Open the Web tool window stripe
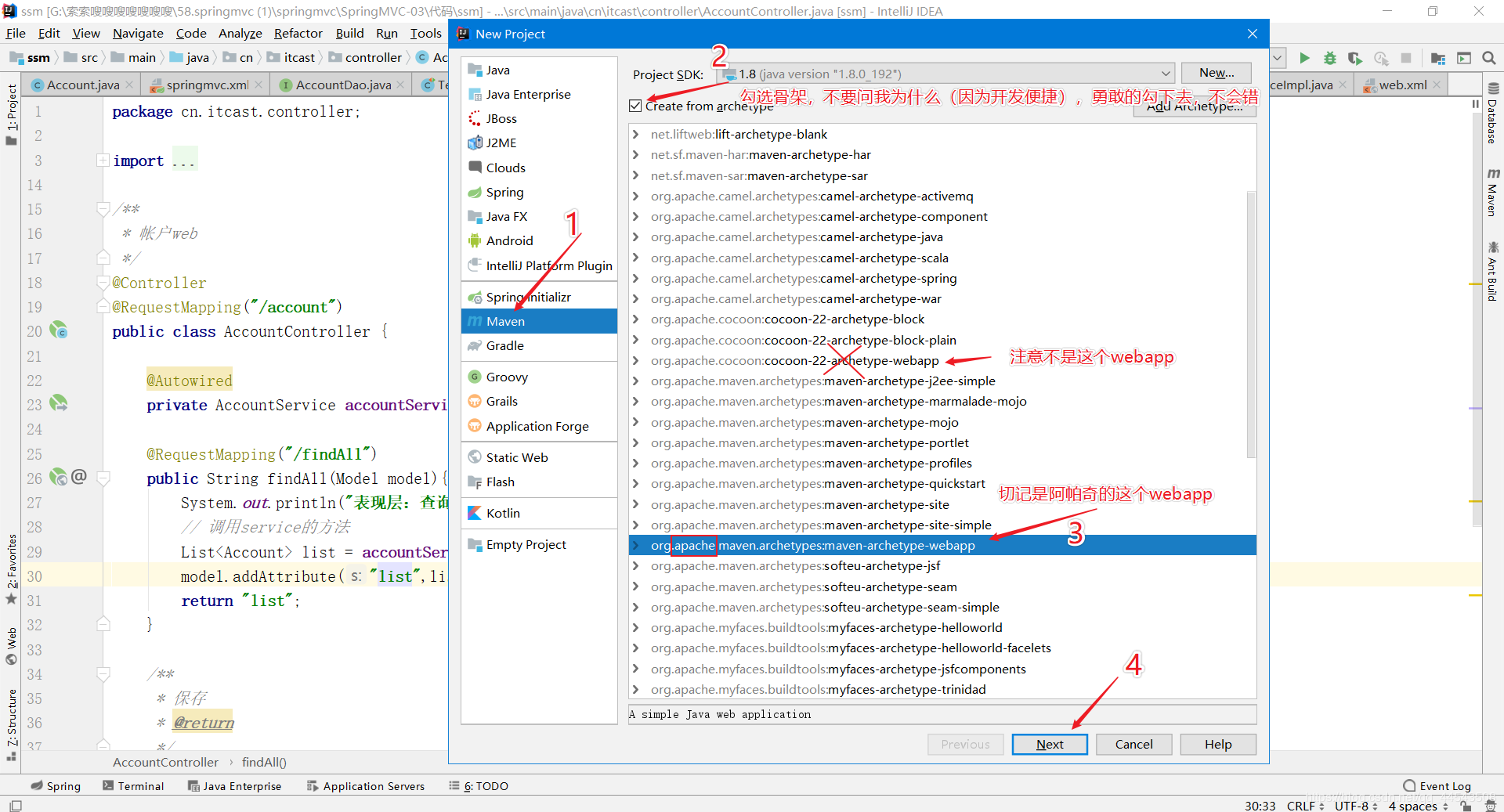 (11, 646)
